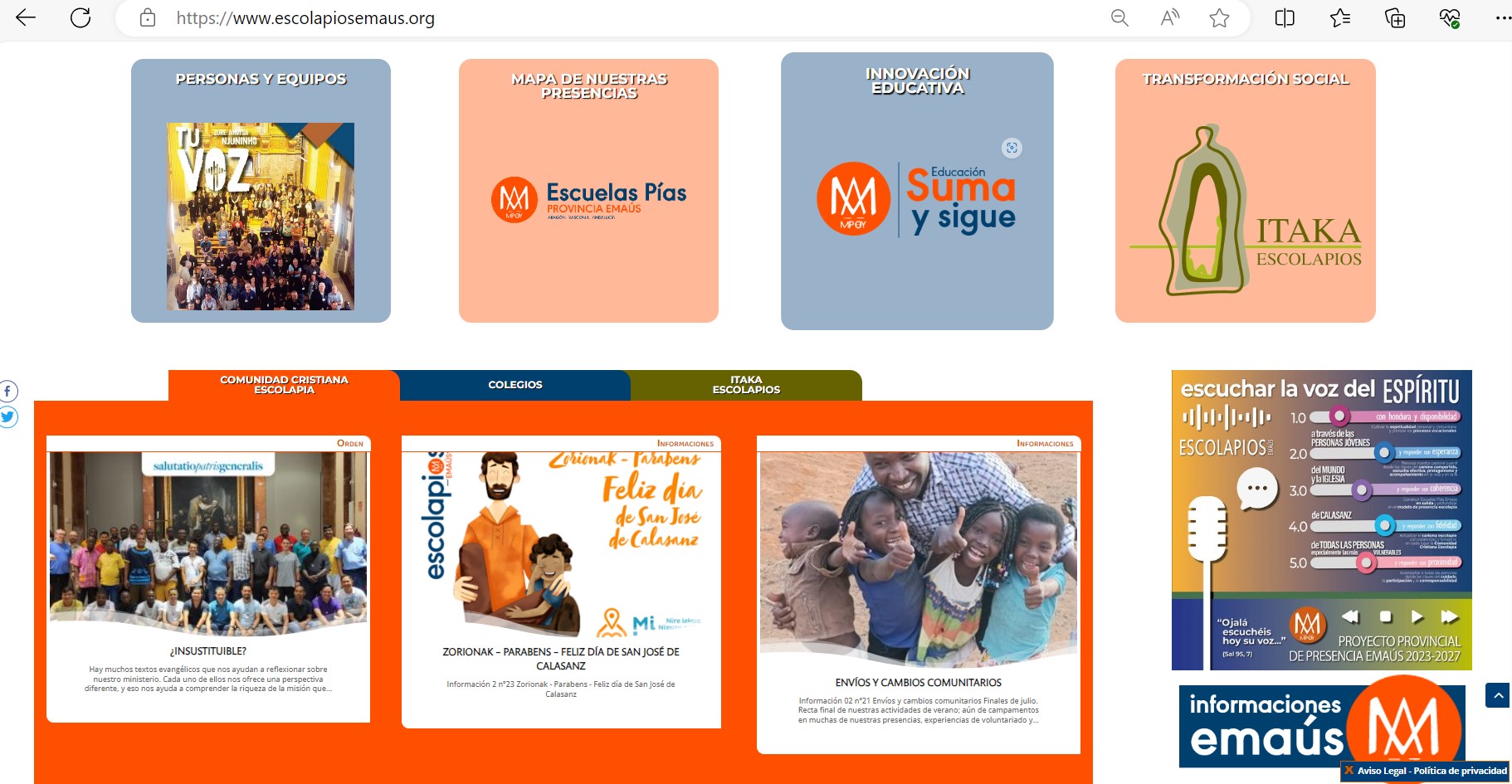Click the website address bar URL
1512x784 pixels.
[305, 18]
